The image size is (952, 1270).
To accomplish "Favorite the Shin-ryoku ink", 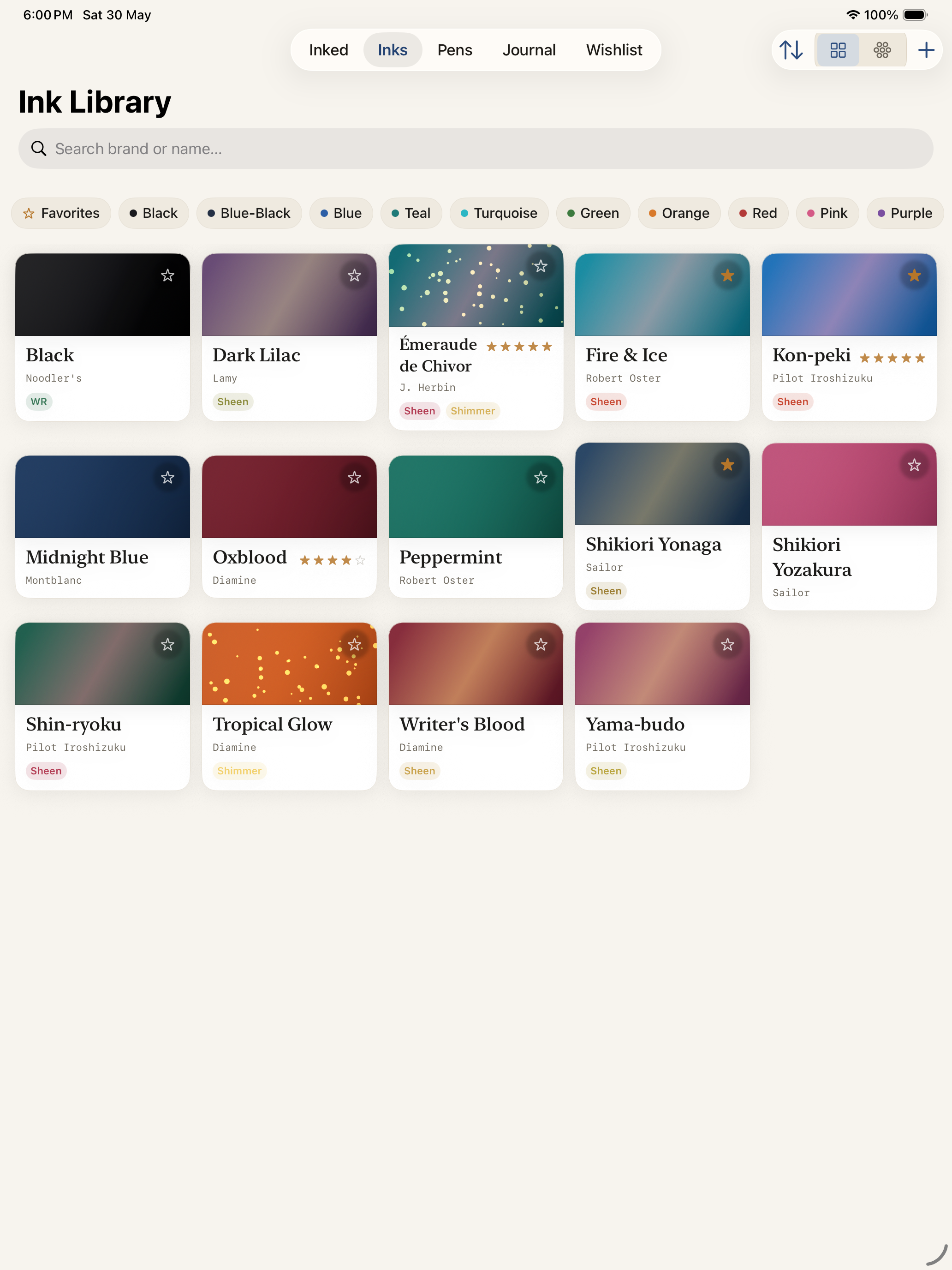I will coord(167,645).
